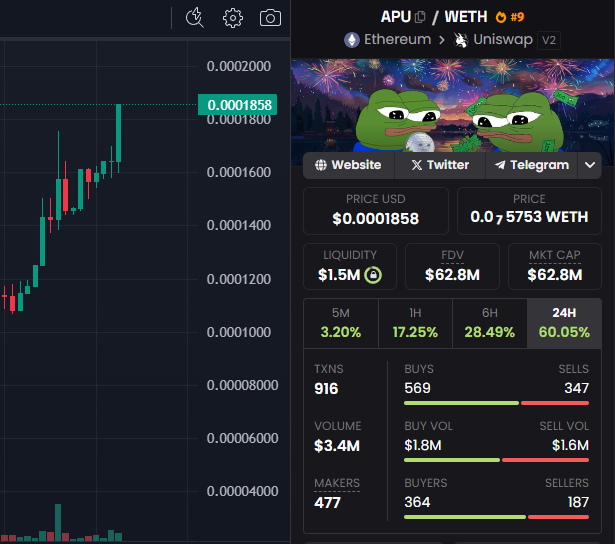Click the Uniswap unicorn logo
615x544 pixels.
click(x=461, y=40)
